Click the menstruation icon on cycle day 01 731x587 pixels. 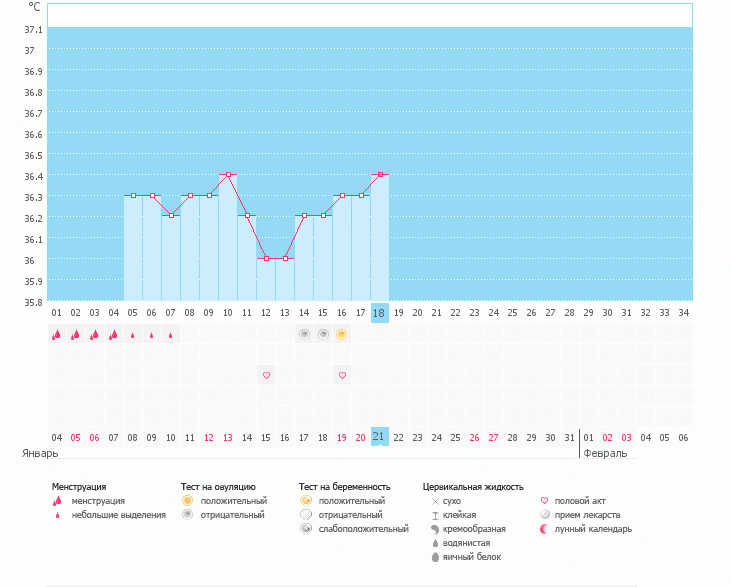tap(57, 335)
